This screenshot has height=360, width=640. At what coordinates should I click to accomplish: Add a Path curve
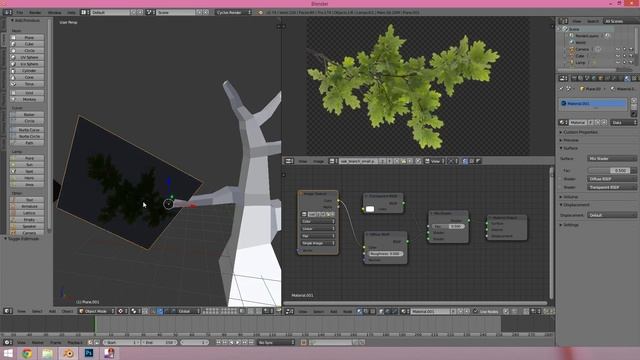pyautogui.click(x=27, y=143)
